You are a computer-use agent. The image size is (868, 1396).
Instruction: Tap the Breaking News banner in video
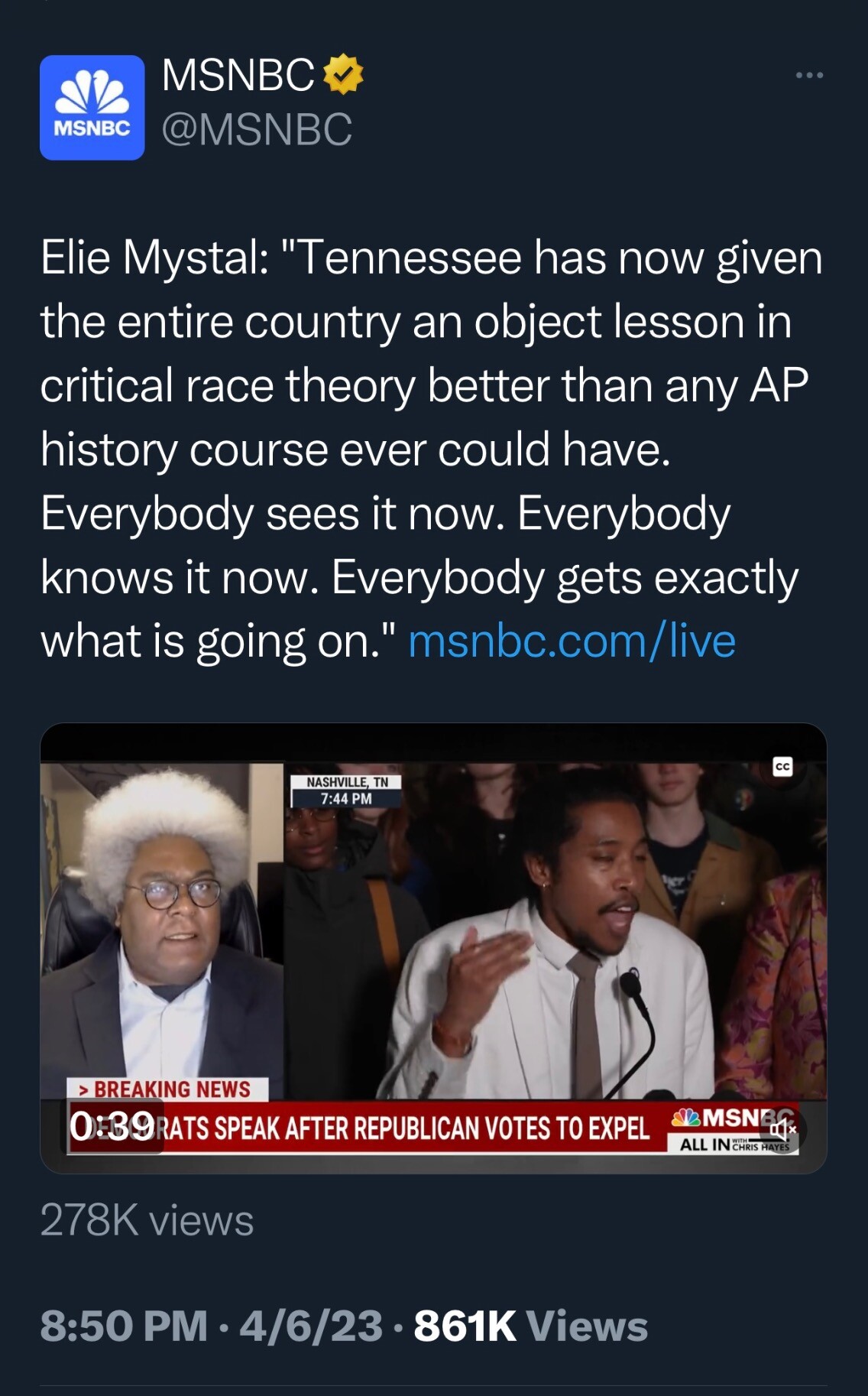(167, 1089)
